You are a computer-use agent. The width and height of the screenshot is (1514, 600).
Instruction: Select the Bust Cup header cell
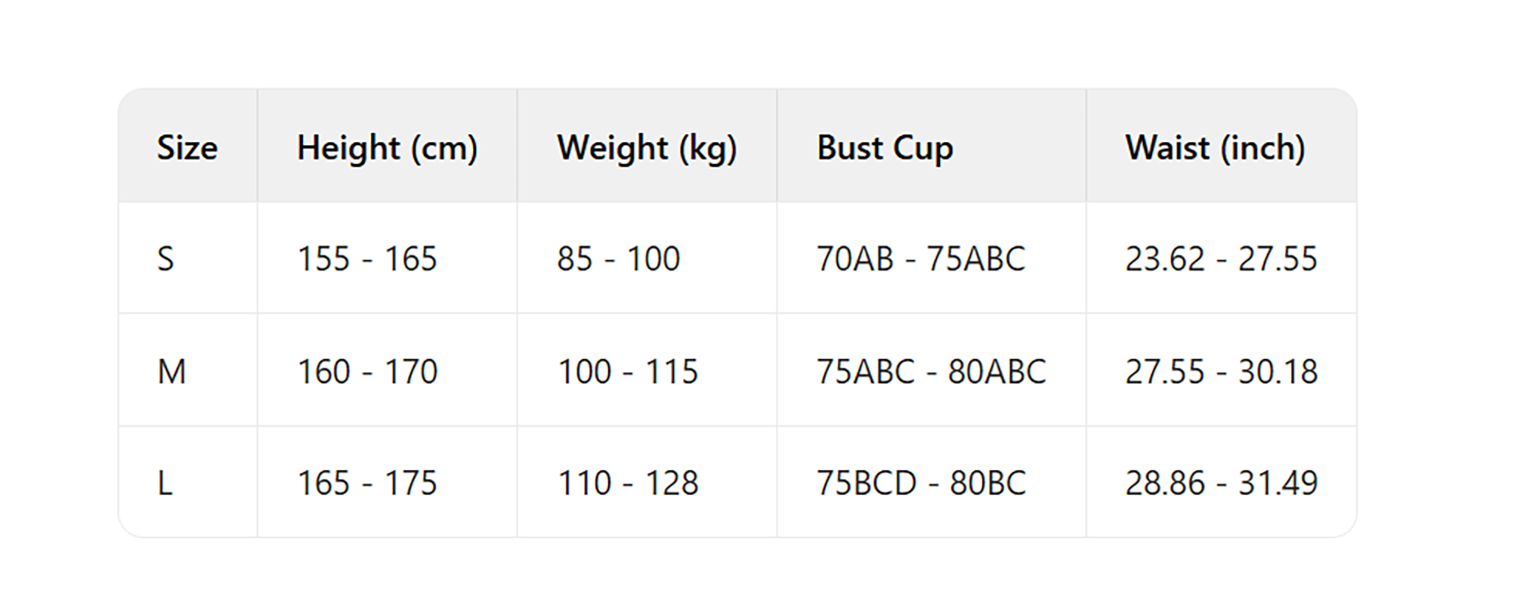pyautogui.click(x=932, y=146)
